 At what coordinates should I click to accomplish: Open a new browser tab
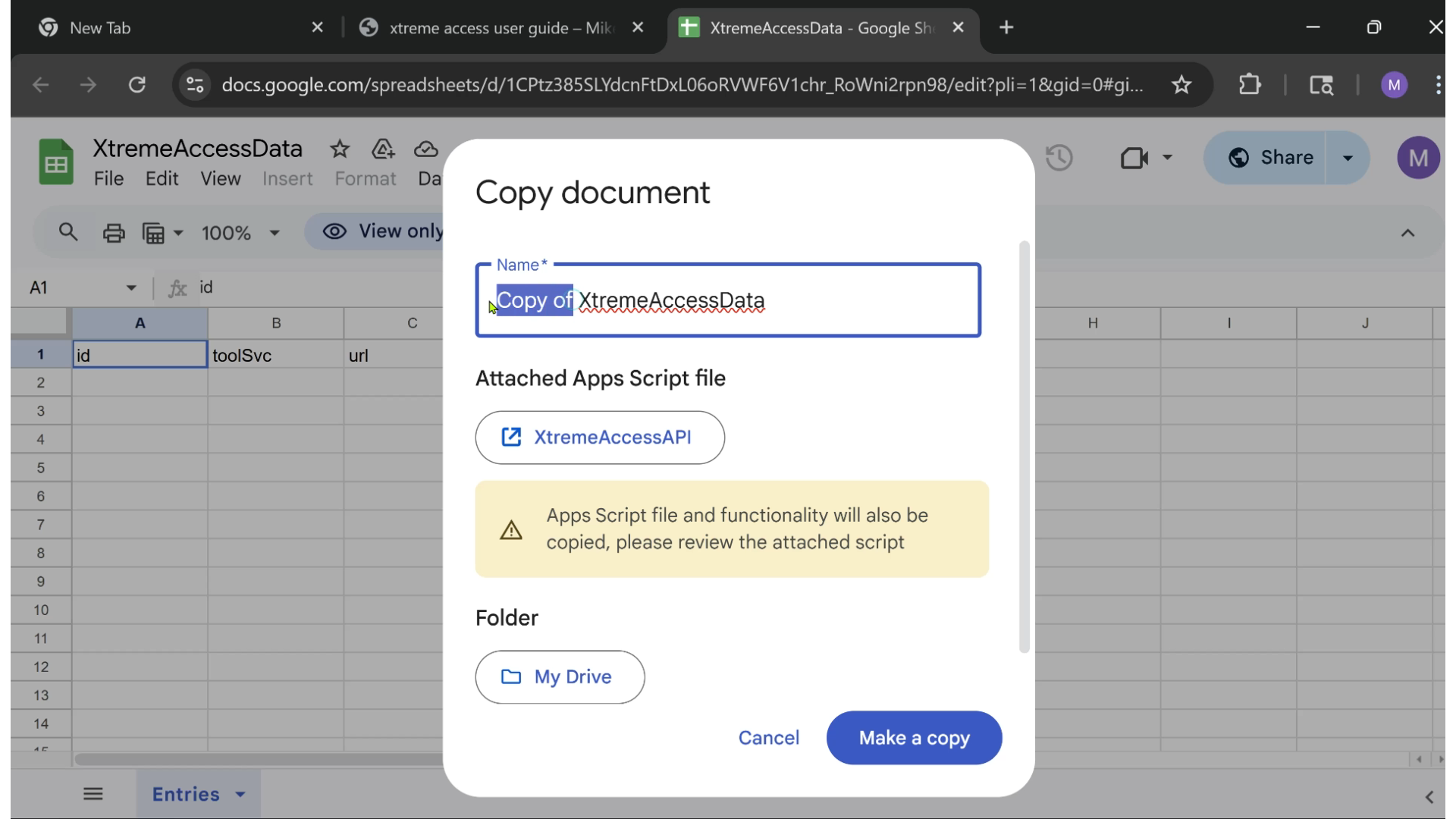tap(1006, 27)
